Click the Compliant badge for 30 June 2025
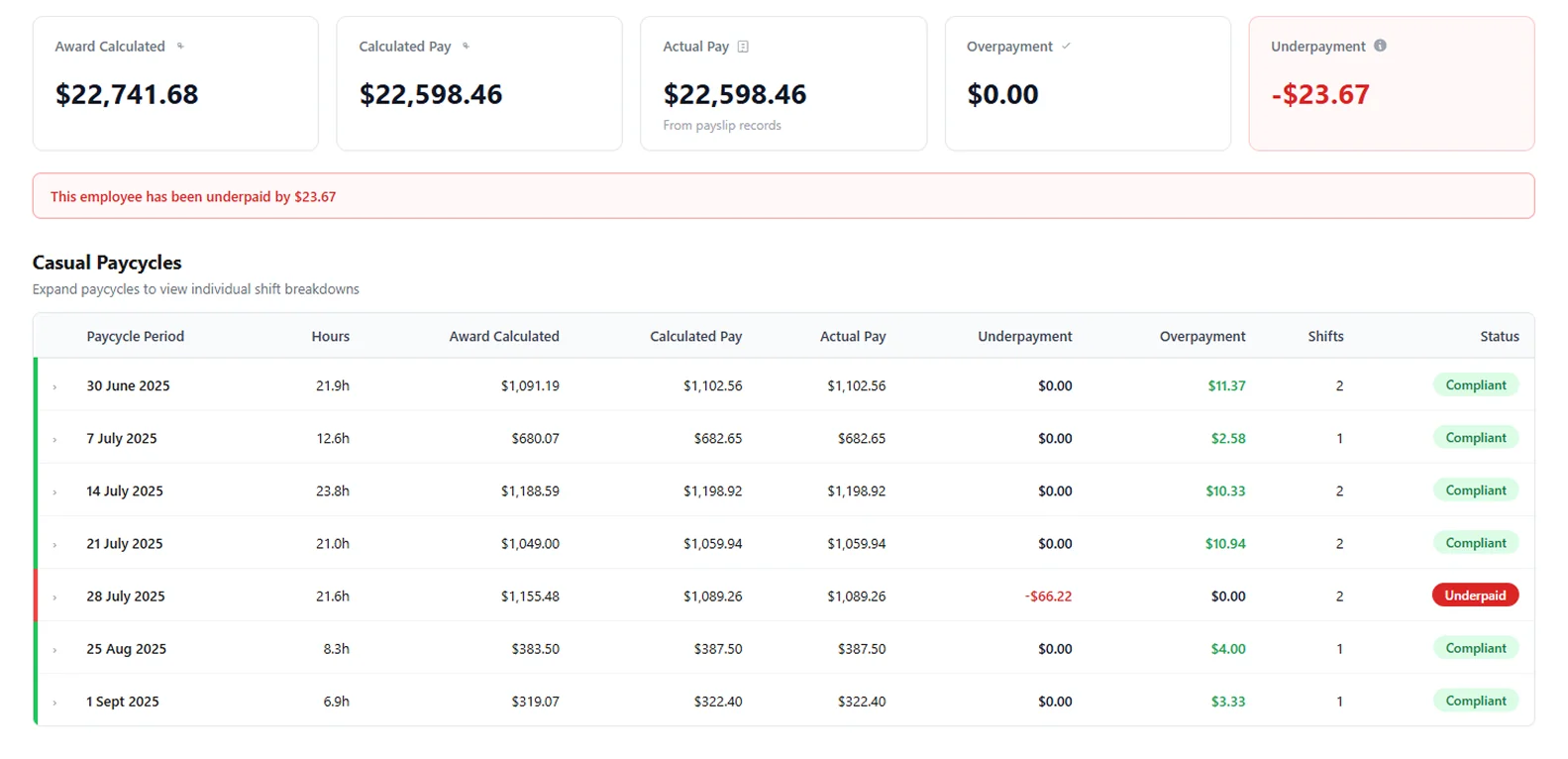The image size is (1568, 759). [x=1476, y=385]
